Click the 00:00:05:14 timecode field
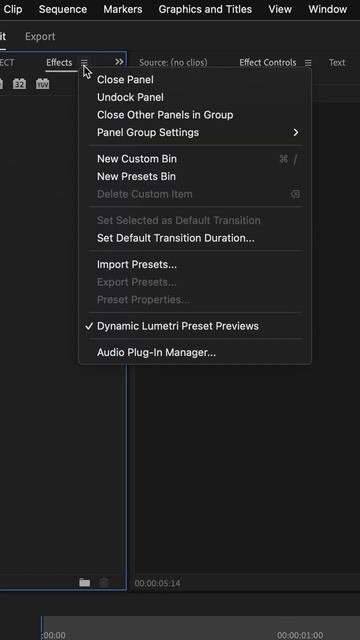This screenshot has width=360, height=640. [x=158, y=583]
